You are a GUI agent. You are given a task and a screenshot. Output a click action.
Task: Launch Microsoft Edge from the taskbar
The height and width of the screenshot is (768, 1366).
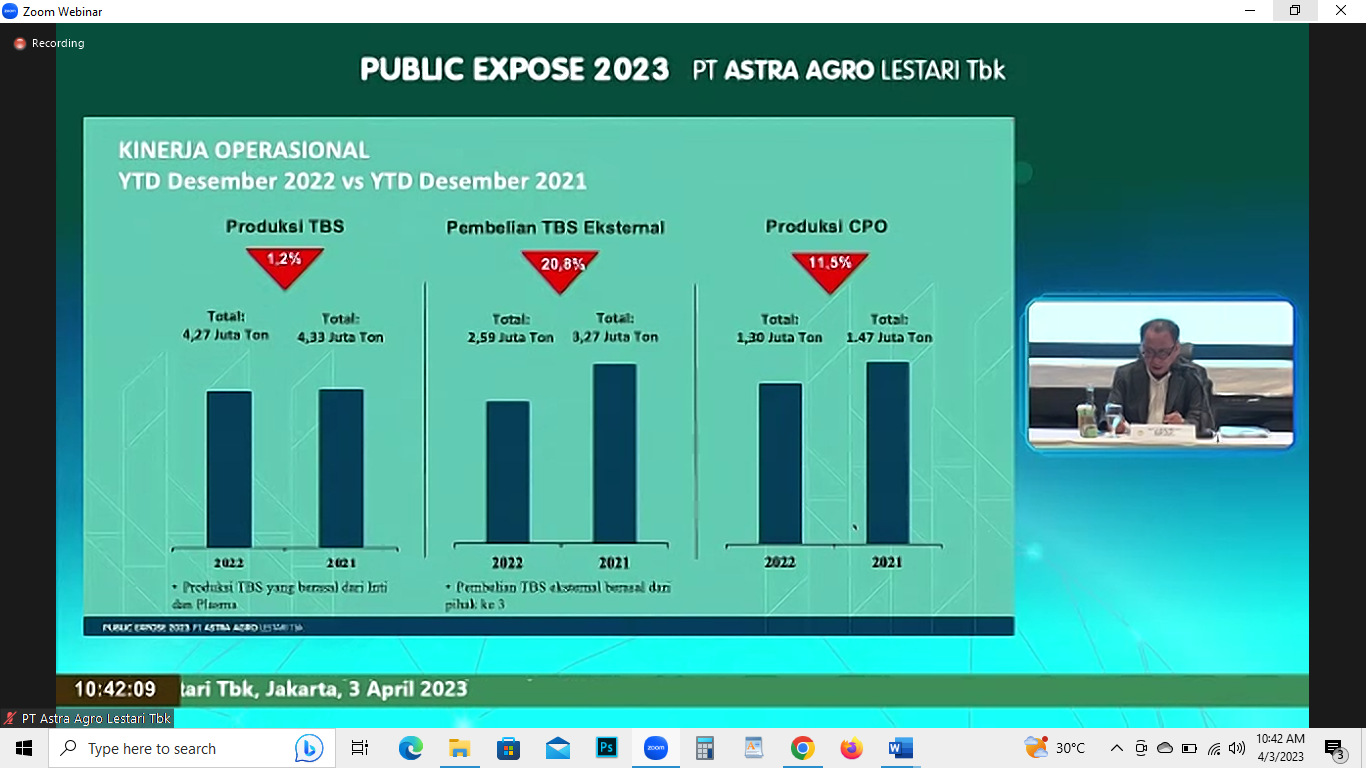[410, 748]
